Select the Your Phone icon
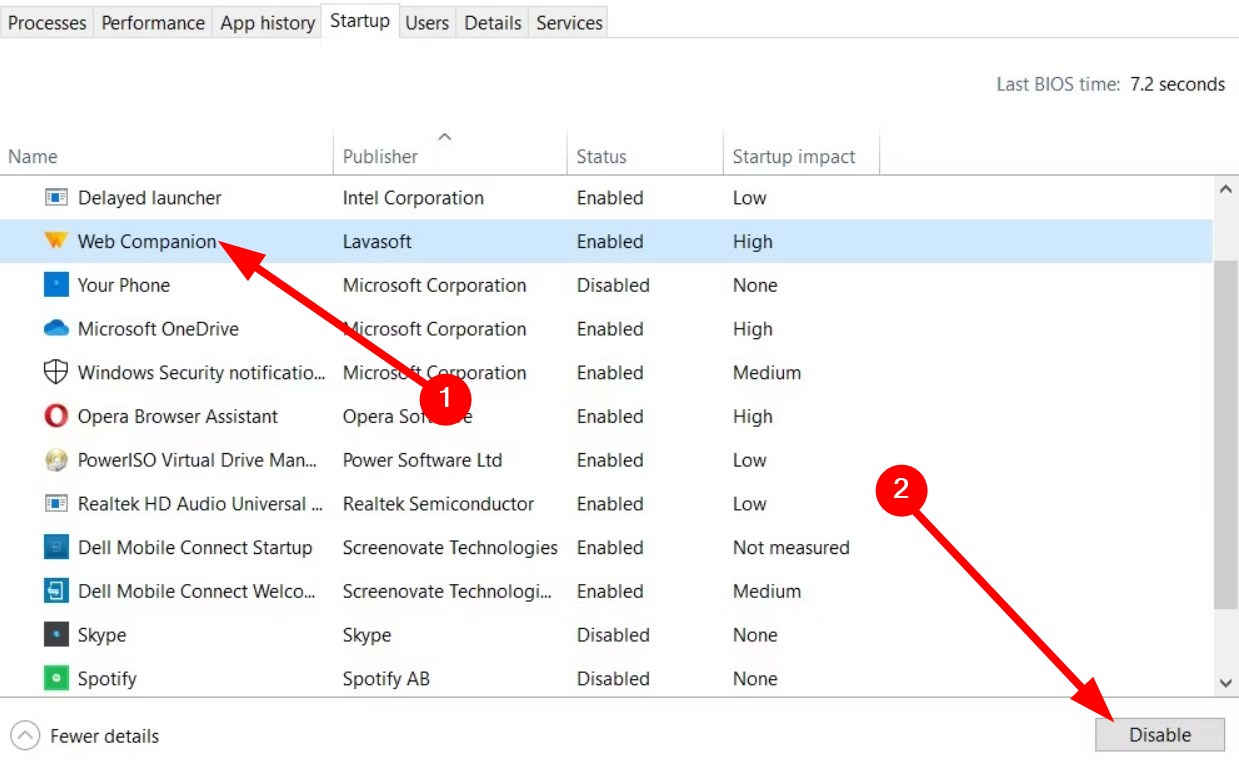Screen dimensions: 1239x768 pyautogui.click(x=56, y=285)
